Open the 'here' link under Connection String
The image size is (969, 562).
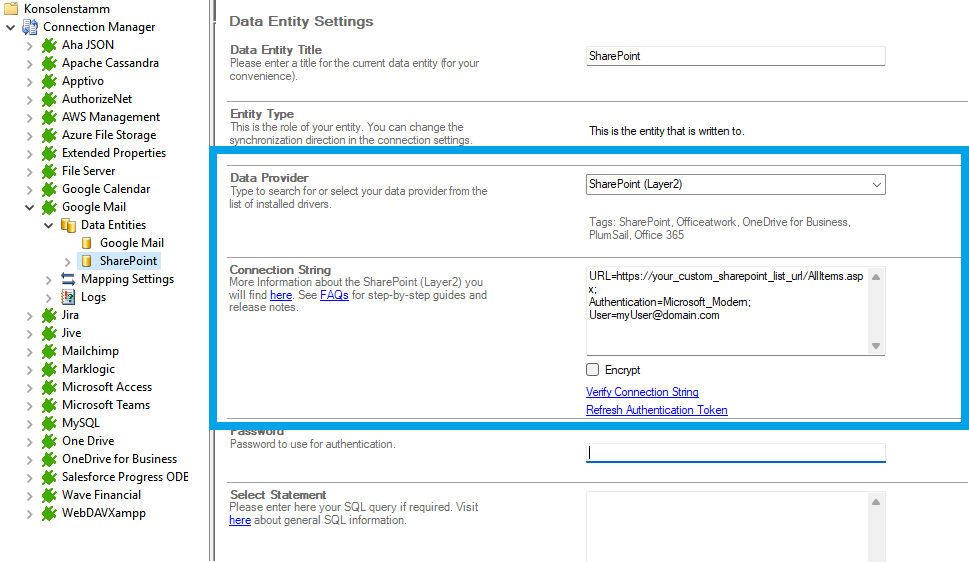(281, 295)
